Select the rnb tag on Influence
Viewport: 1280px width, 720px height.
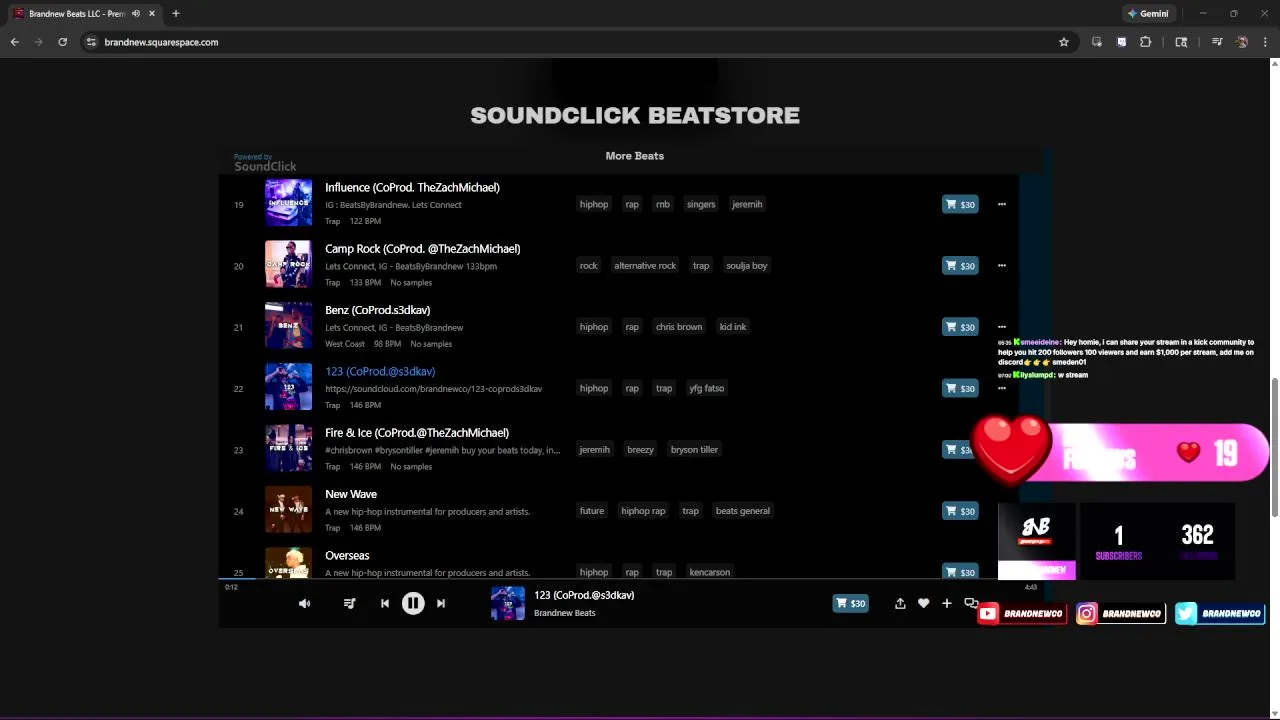(x=663, y=204)
